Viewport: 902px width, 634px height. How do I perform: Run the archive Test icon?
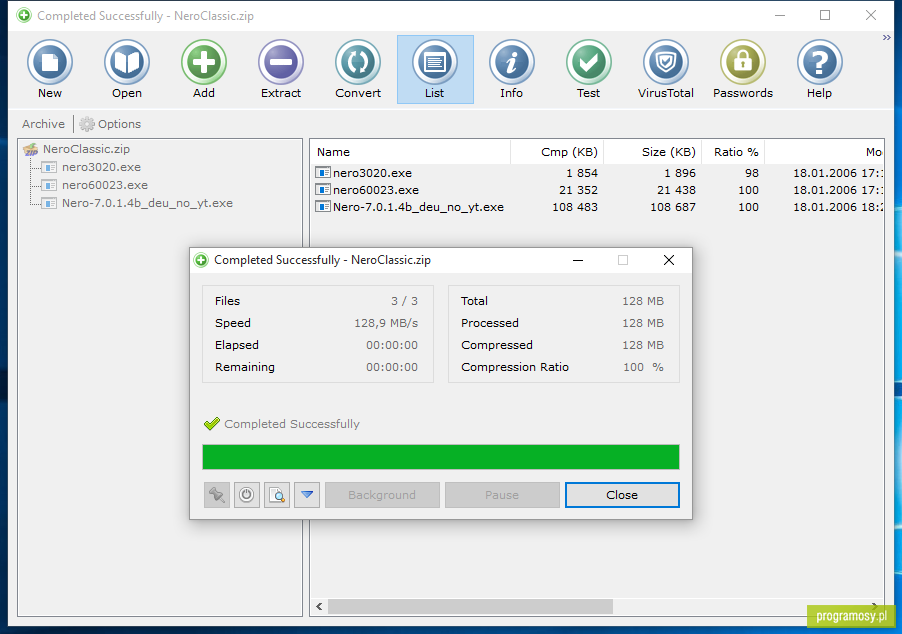[x=588, y=62]
